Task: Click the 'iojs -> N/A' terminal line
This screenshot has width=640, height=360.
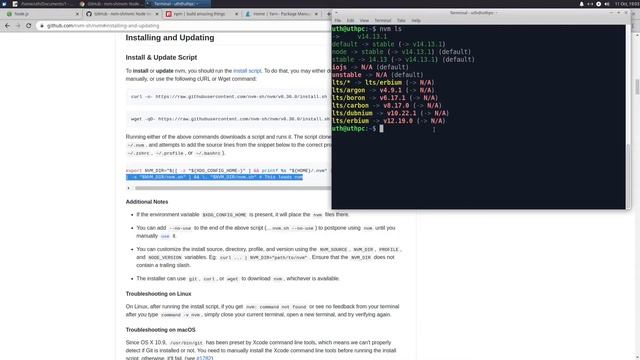Action: point(370,67)
